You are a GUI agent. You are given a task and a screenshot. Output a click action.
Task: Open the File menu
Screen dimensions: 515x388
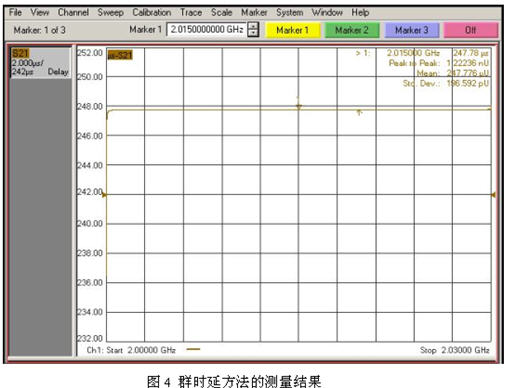pos(15,12)
